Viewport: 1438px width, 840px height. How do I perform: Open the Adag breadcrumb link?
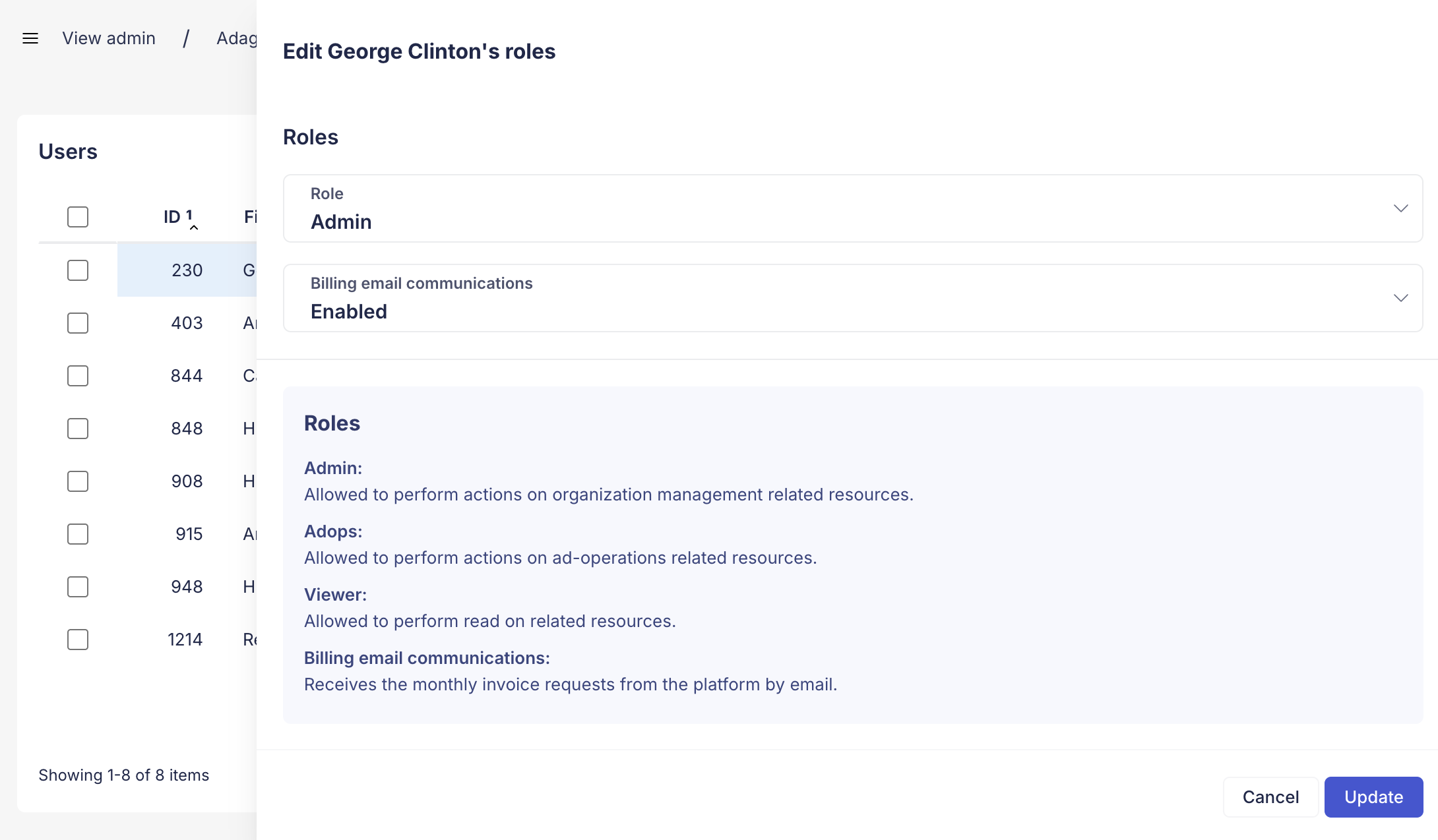point(236,38)
